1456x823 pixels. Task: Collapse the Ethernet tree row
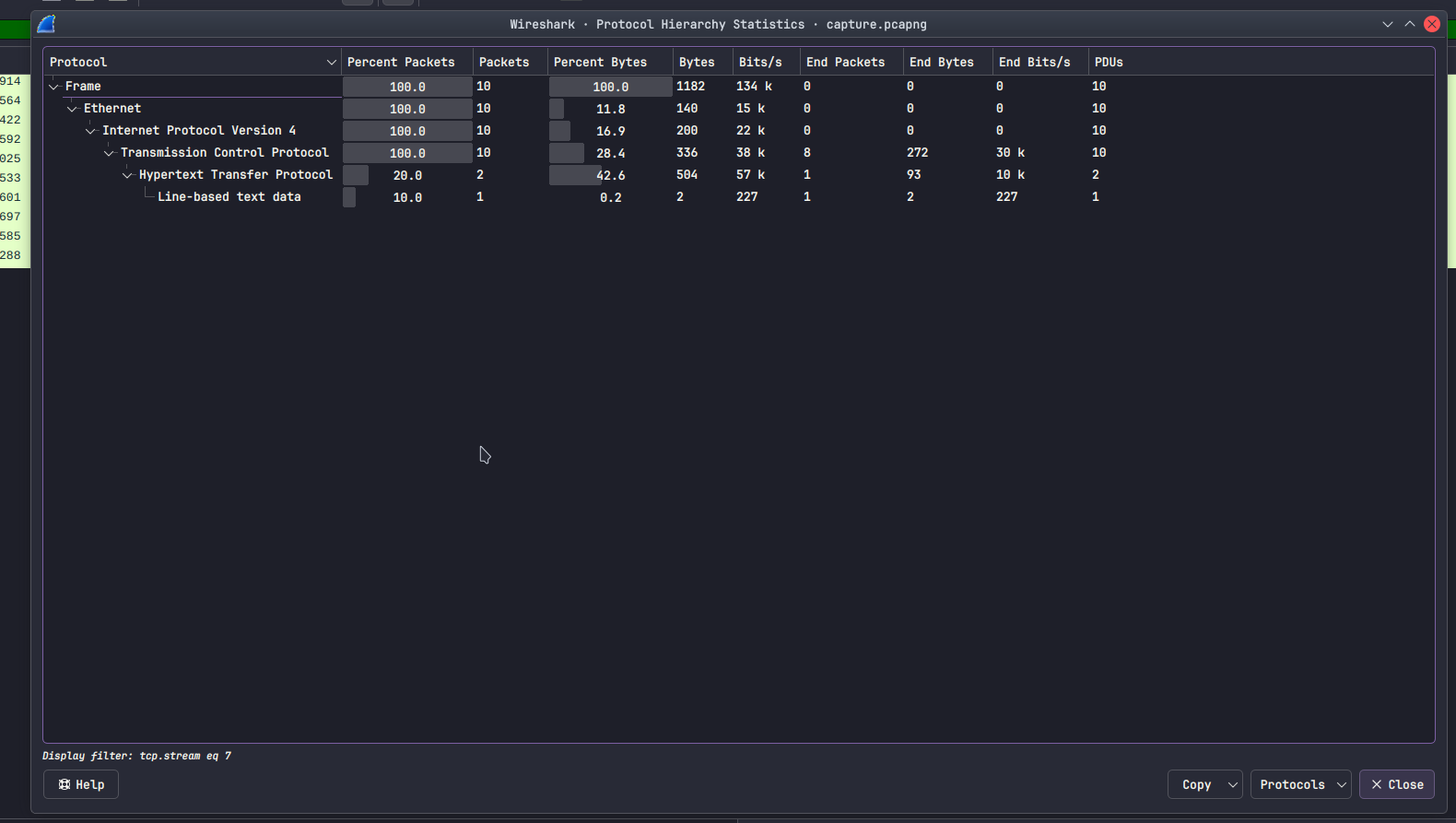[73, 109]
